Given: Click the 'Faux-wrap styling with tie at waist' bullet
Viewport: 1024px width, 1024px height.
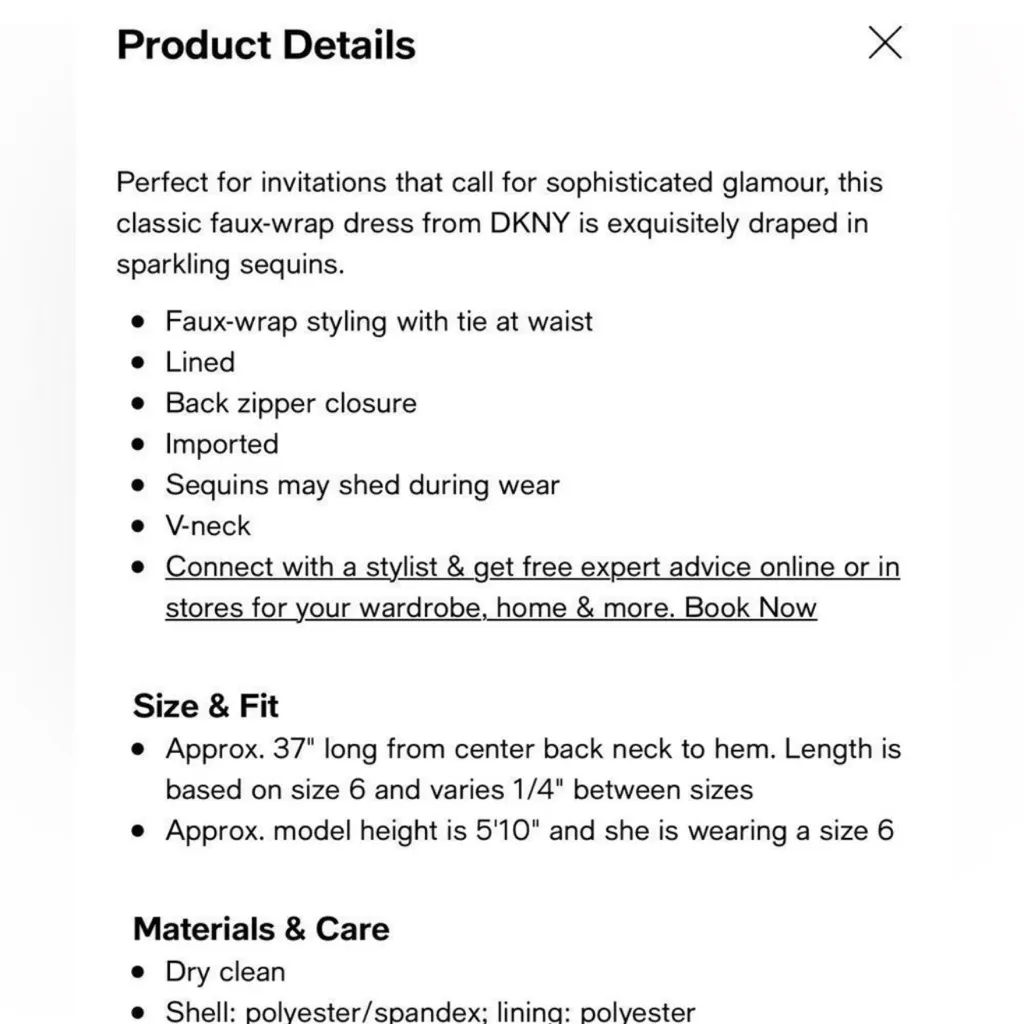Looking at the screenshot, I should 379,321.
